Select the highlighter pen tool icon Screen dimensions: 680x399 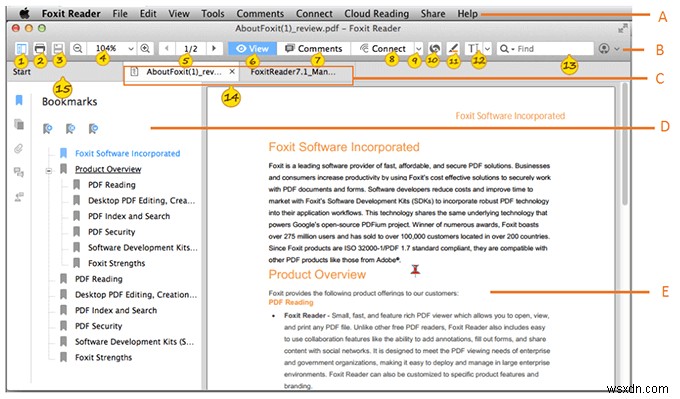coord(453,48)
